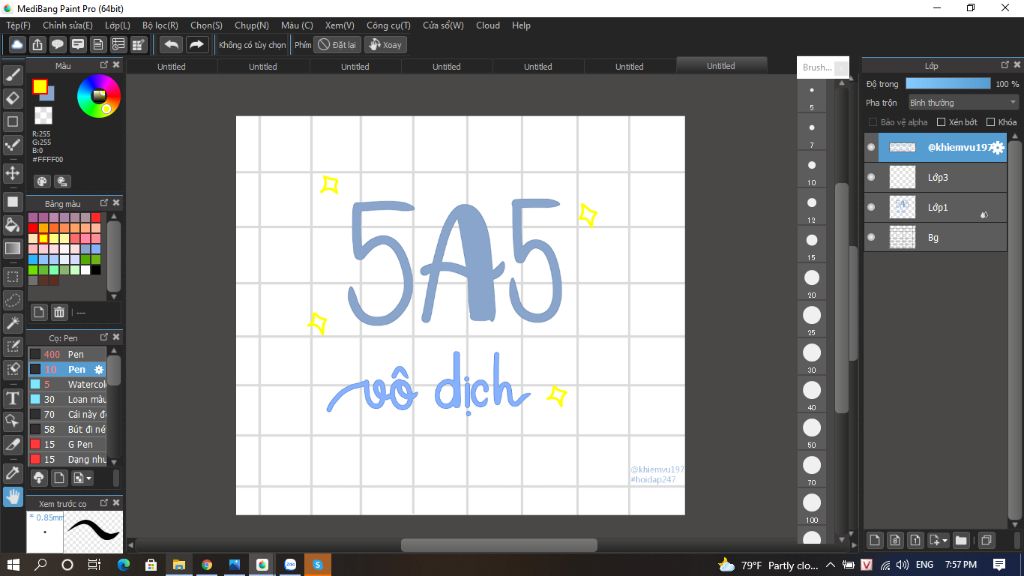Click the layer folder icon

pos(961,540)
